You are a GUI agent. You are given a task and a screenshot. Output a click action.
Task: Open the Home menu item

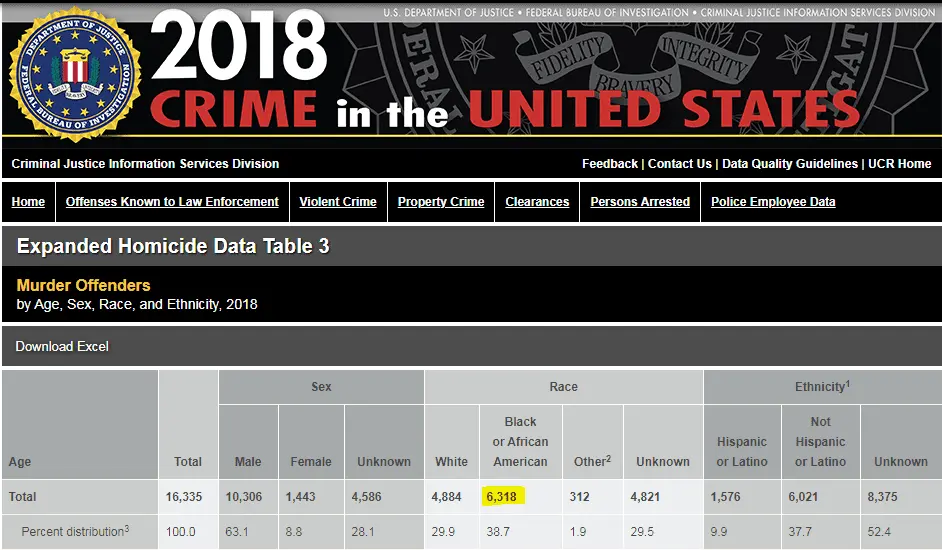(x=28, y=202)
